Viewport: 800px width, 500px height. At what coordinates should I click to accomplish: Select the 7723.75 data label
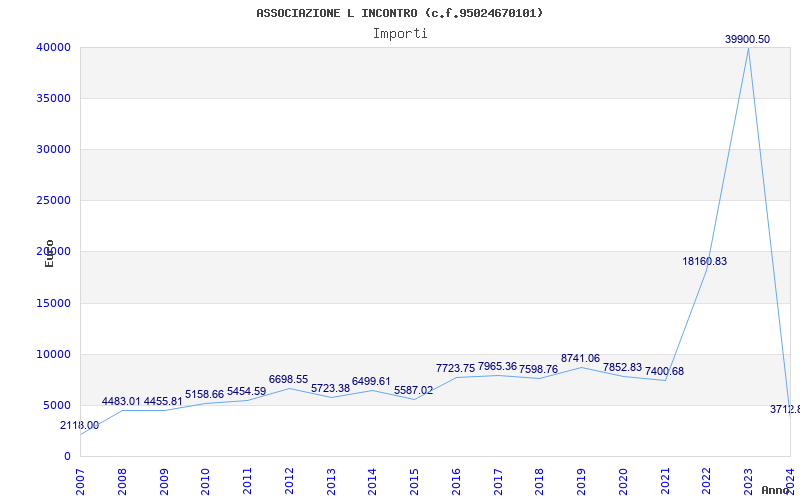[455, 368]
